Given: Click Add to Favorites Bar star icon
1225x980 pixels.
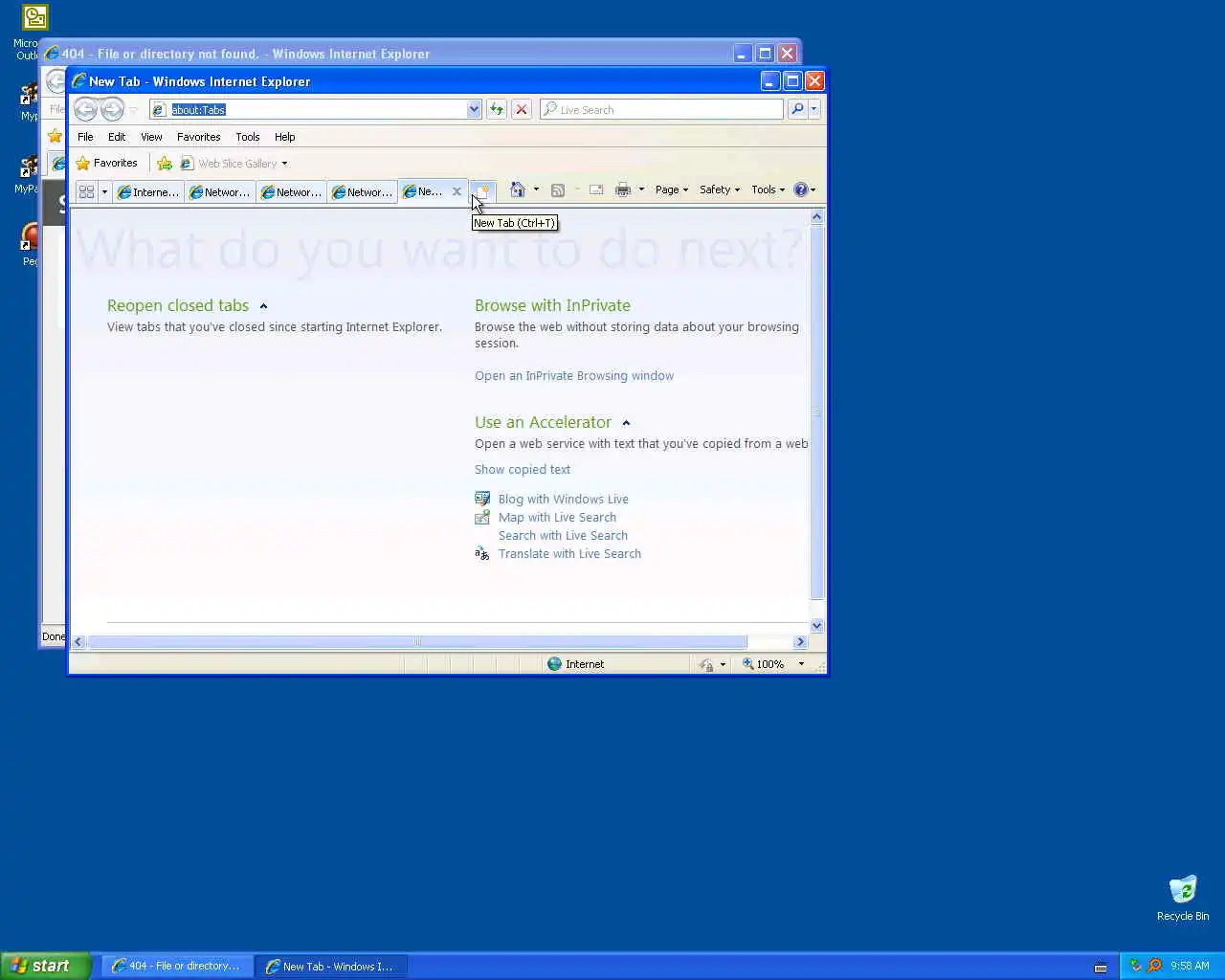Looking at the screenshot, I should point(165,164).
